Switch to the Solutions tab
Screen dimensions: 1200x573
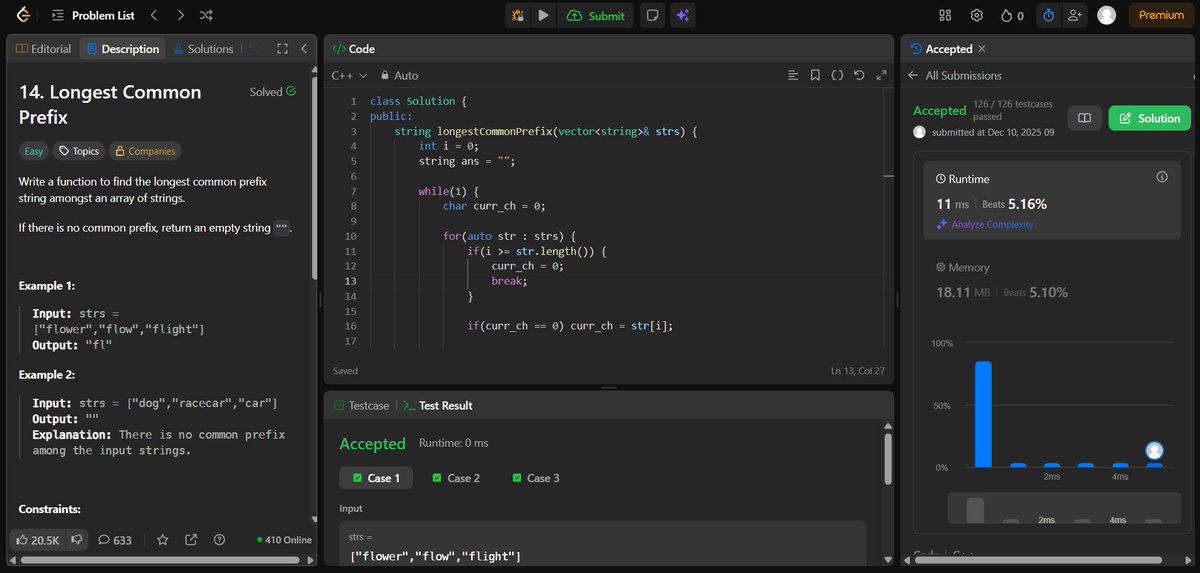(x=204, y=48)
